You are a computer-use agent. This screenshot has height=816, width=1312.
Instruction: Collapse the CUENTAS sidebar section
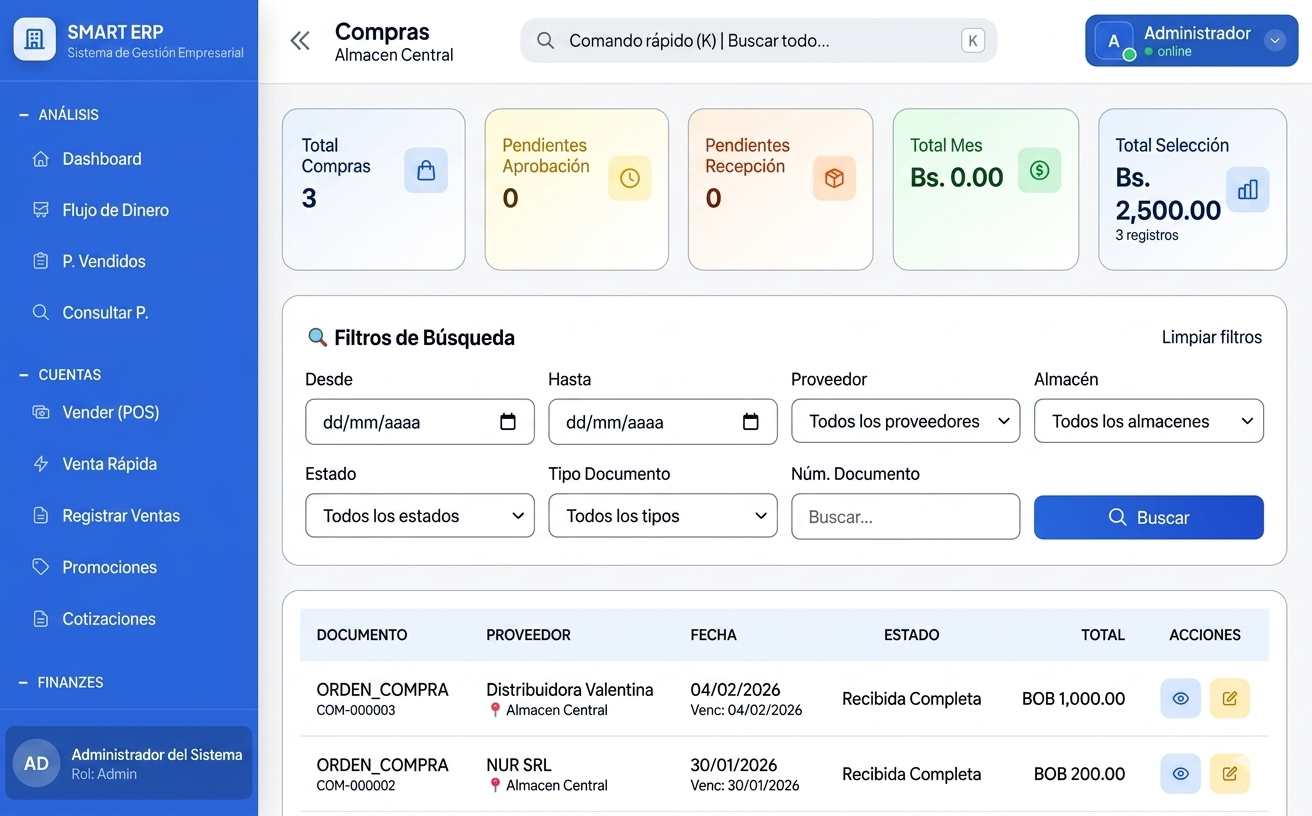60,375
